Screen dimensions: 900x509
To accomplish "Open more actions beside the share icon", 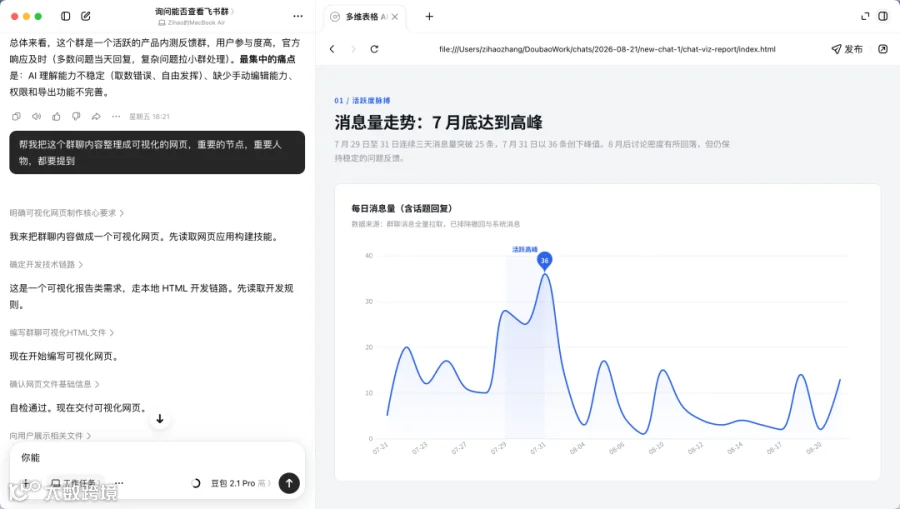I will click(116, 116).
